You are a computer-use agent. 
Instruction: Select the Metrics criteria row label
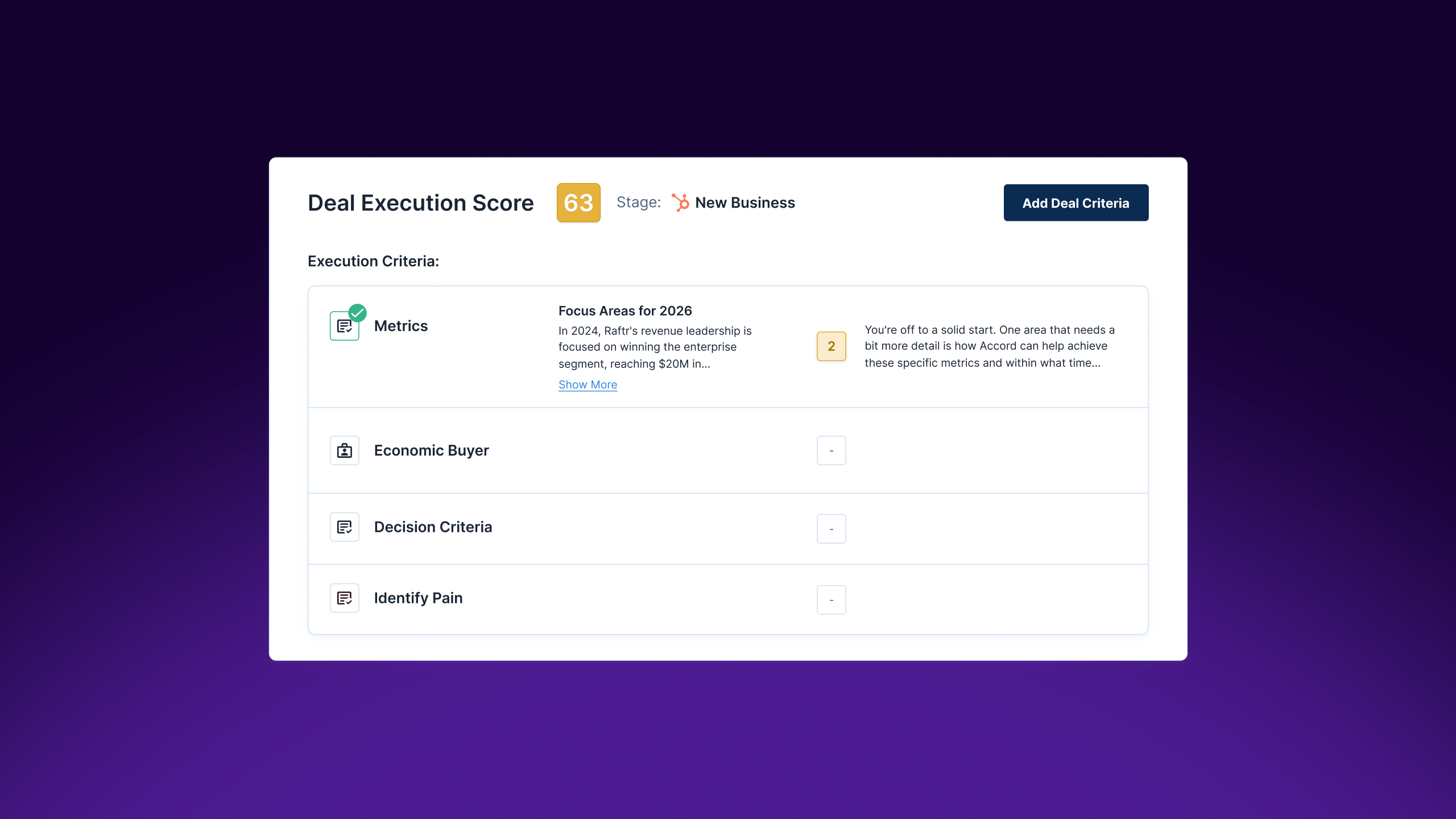(x=400, y=326)
